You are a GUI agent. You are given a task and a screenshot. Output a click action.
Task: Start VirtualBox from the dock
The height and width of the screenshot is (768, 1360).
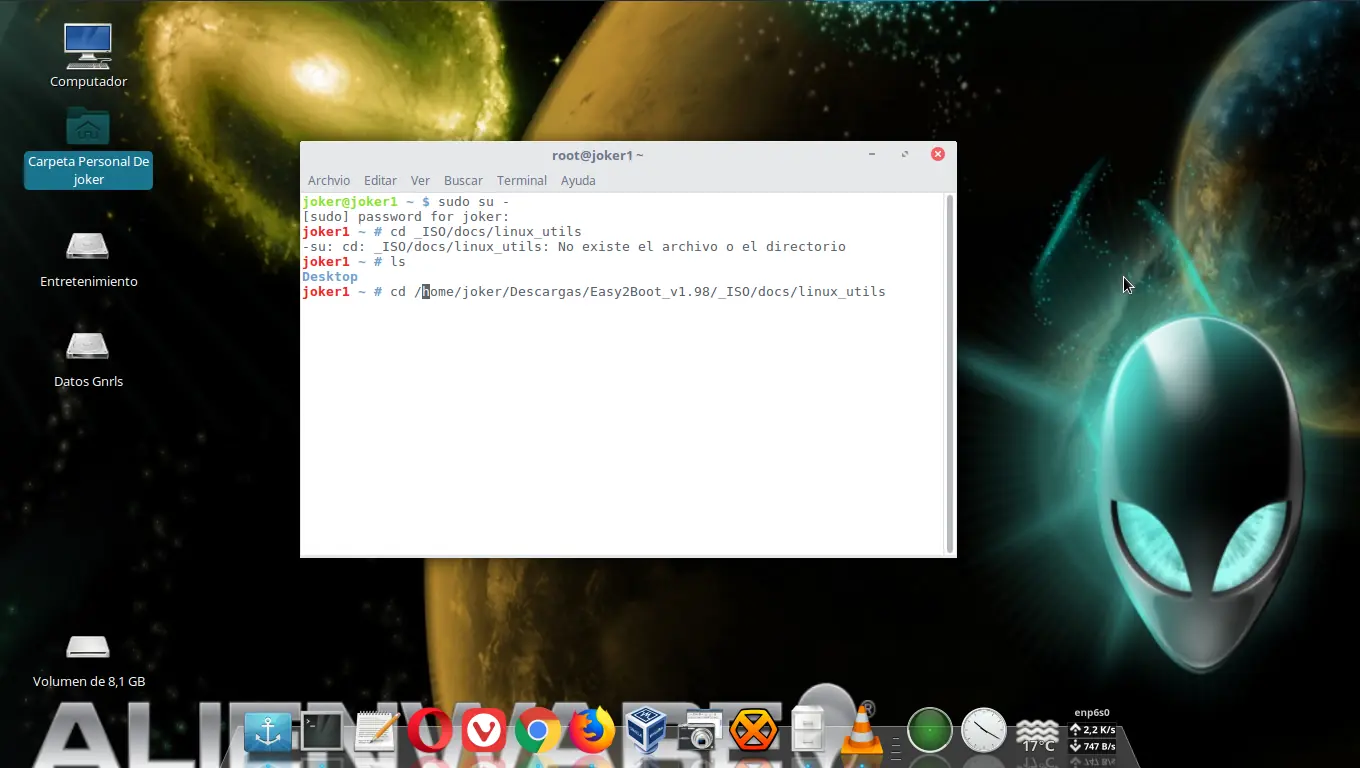(646, 731)
